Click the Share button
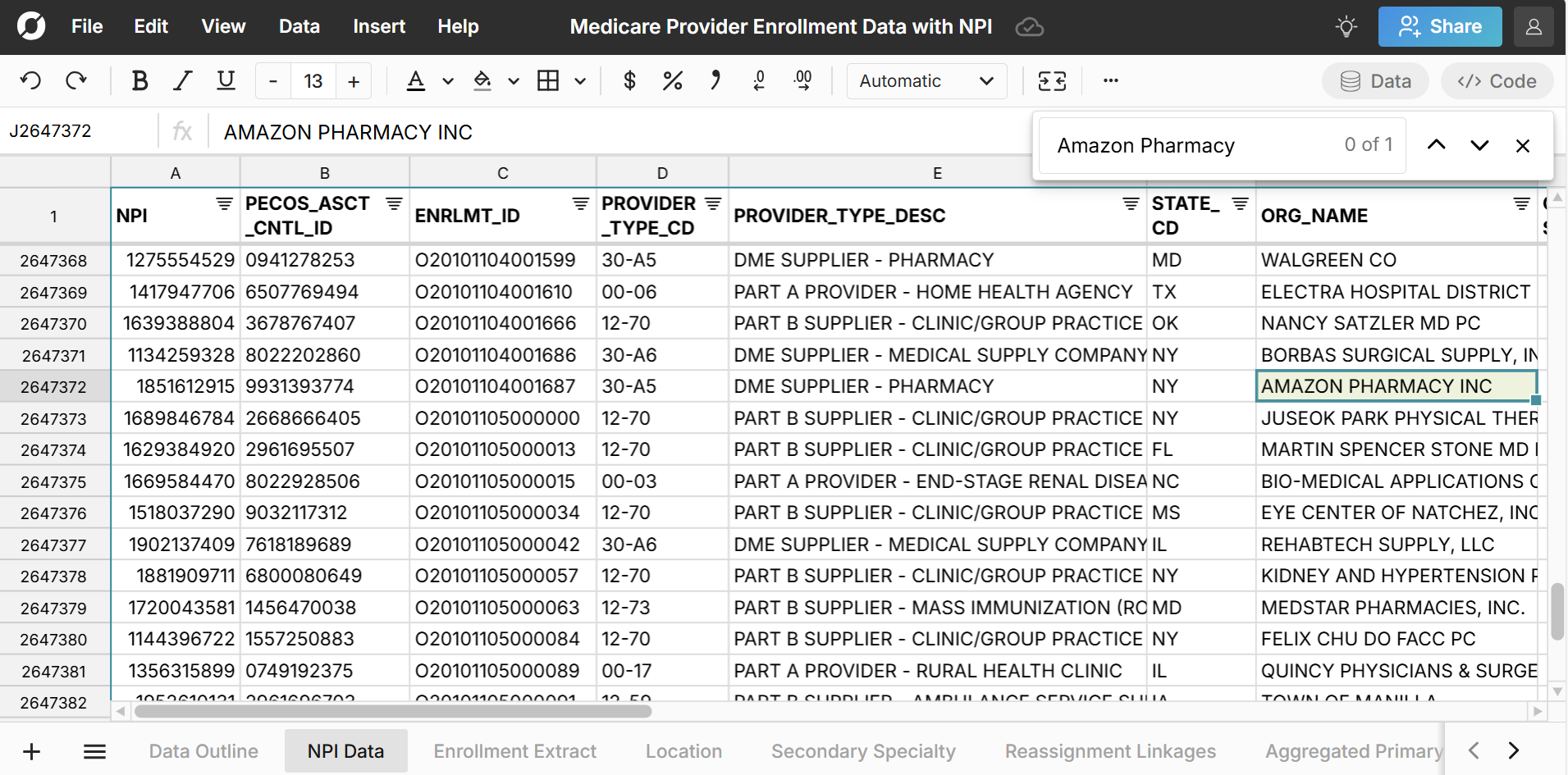The image size is (1568, 775). (x=1439, y=26)
